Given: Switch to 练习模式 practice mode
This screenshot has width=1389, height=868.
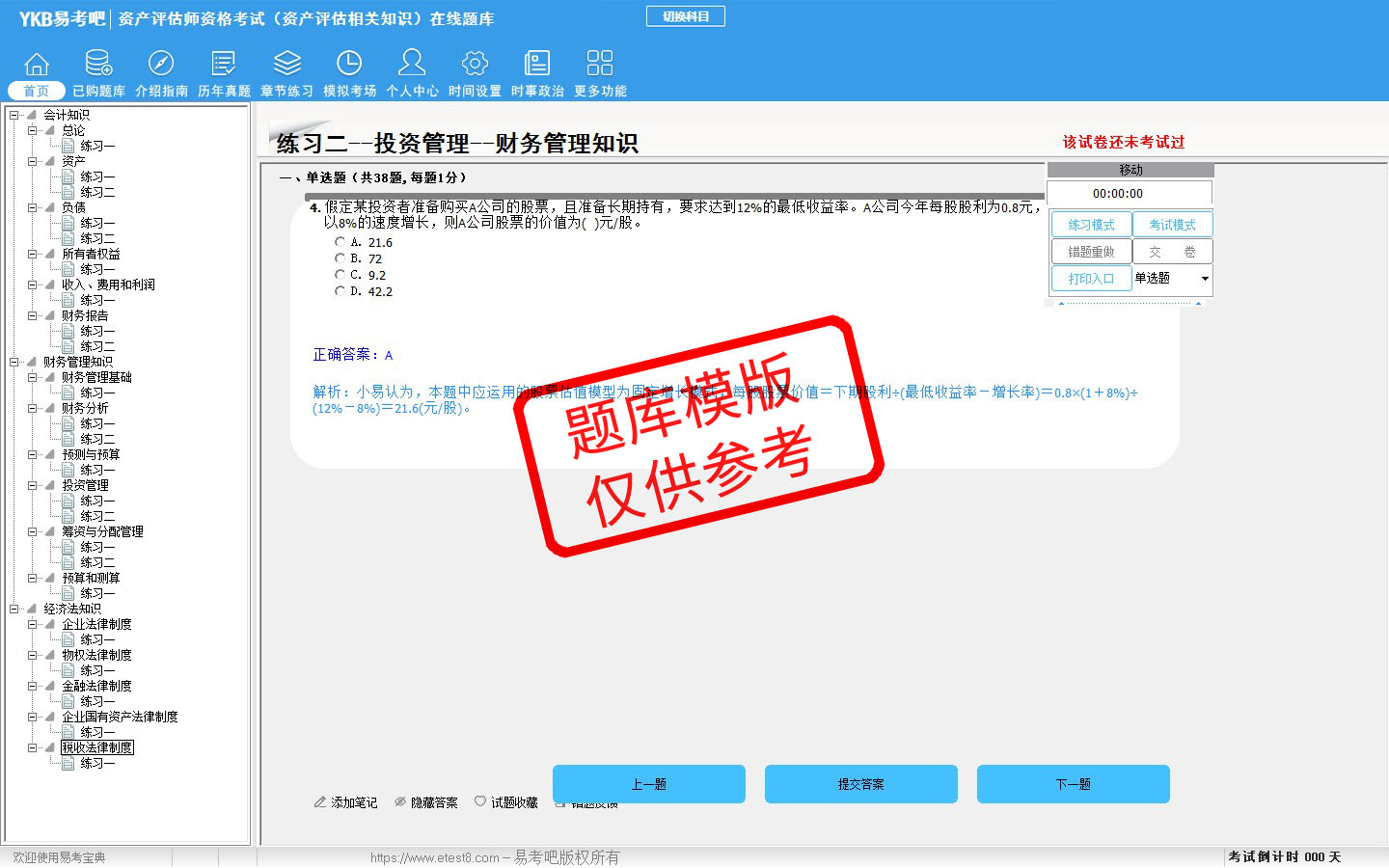Looking at the screenshot, I should [1091, 225].
